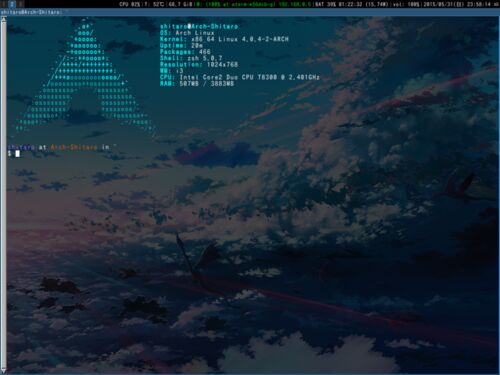Click the 52°C temperature status entry
Viewport: 500px width, 375px height.
(154, 4)
